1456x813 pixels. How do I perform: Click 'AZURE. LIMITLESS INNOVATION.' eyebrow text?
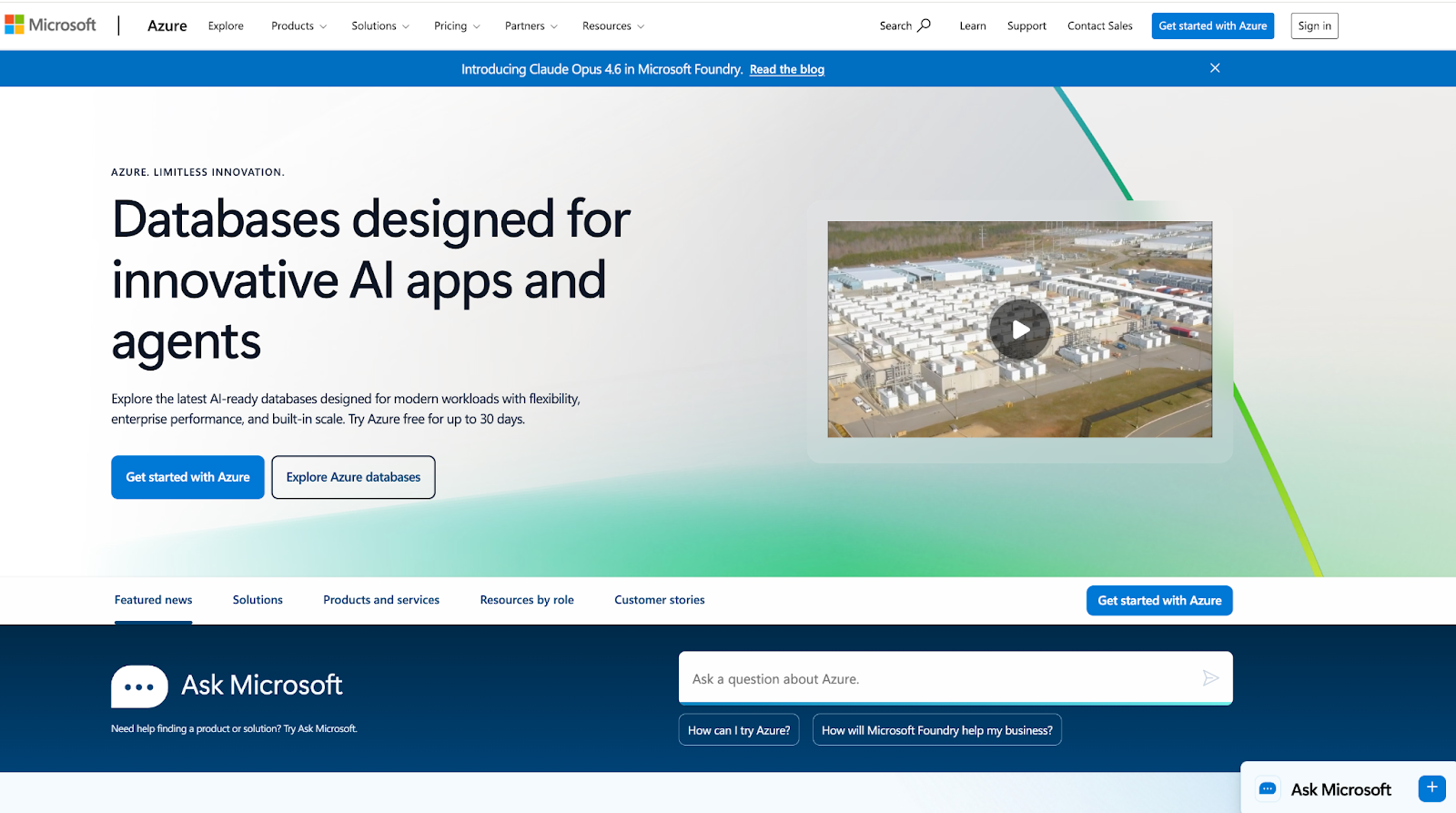pos(197,172)
